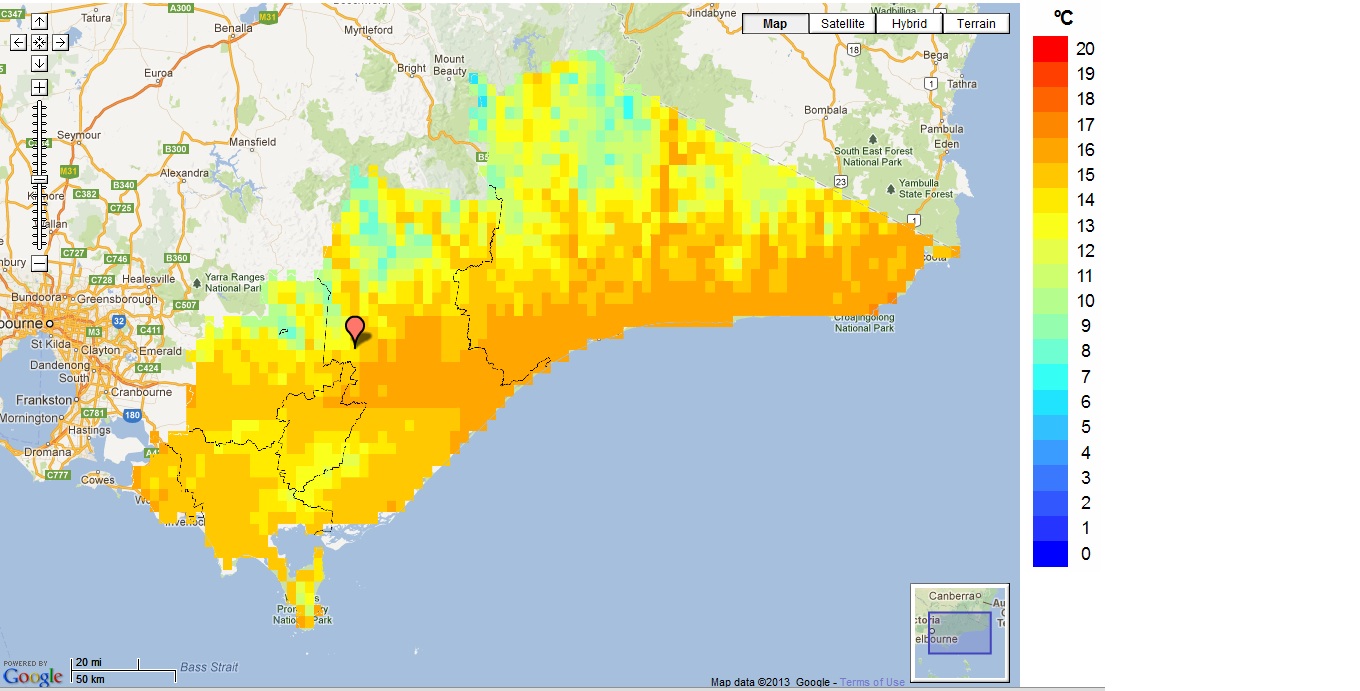Zoom in using the plus button
Screen dimensions: 1360x691
pyautogui.click(x=39, y=87)
